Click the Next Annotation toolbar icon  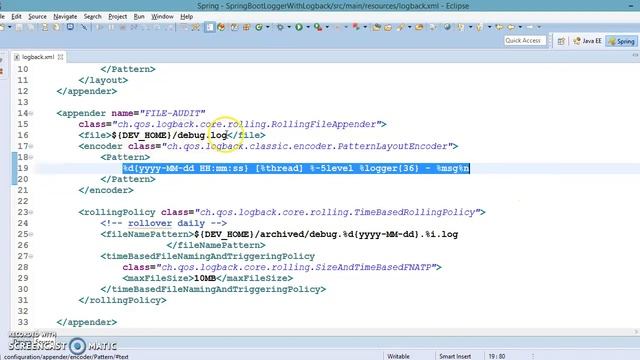(460, 27)
